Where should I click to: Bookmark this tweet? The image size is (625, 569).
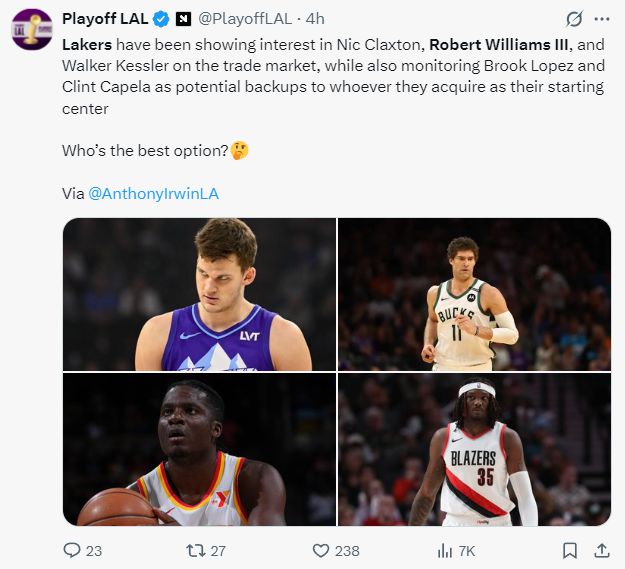(x=569, y=550)
